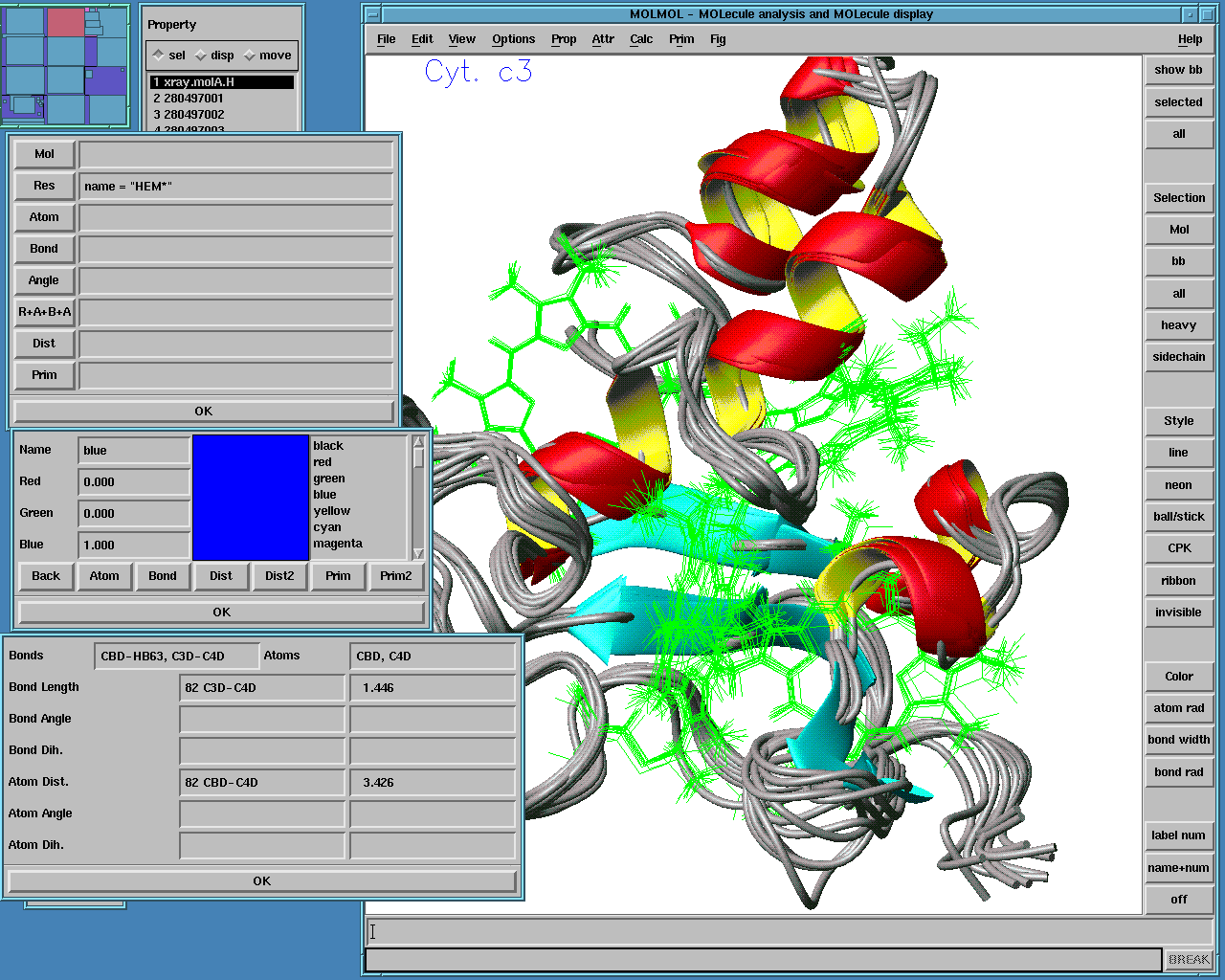
Task: Select the "disp" radio option
Action: click(201, 56)
